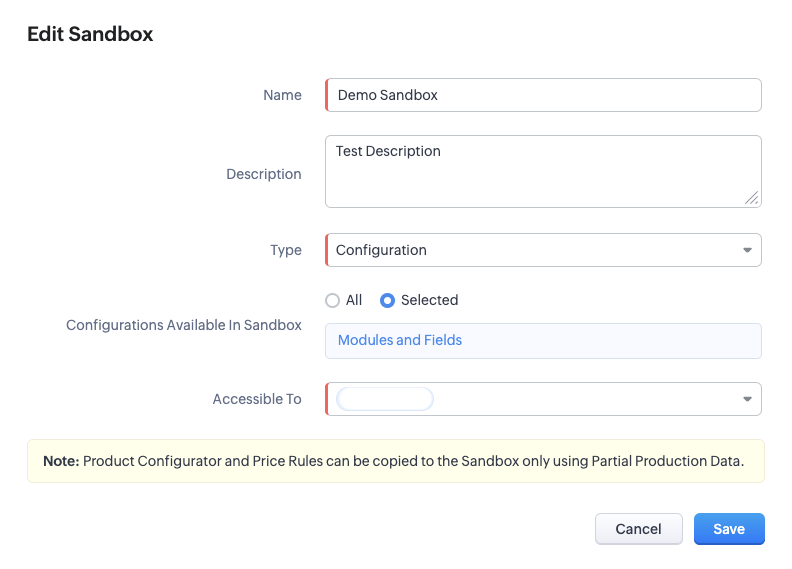Grab the Description textarea resize handle

(x=752, y=198)
